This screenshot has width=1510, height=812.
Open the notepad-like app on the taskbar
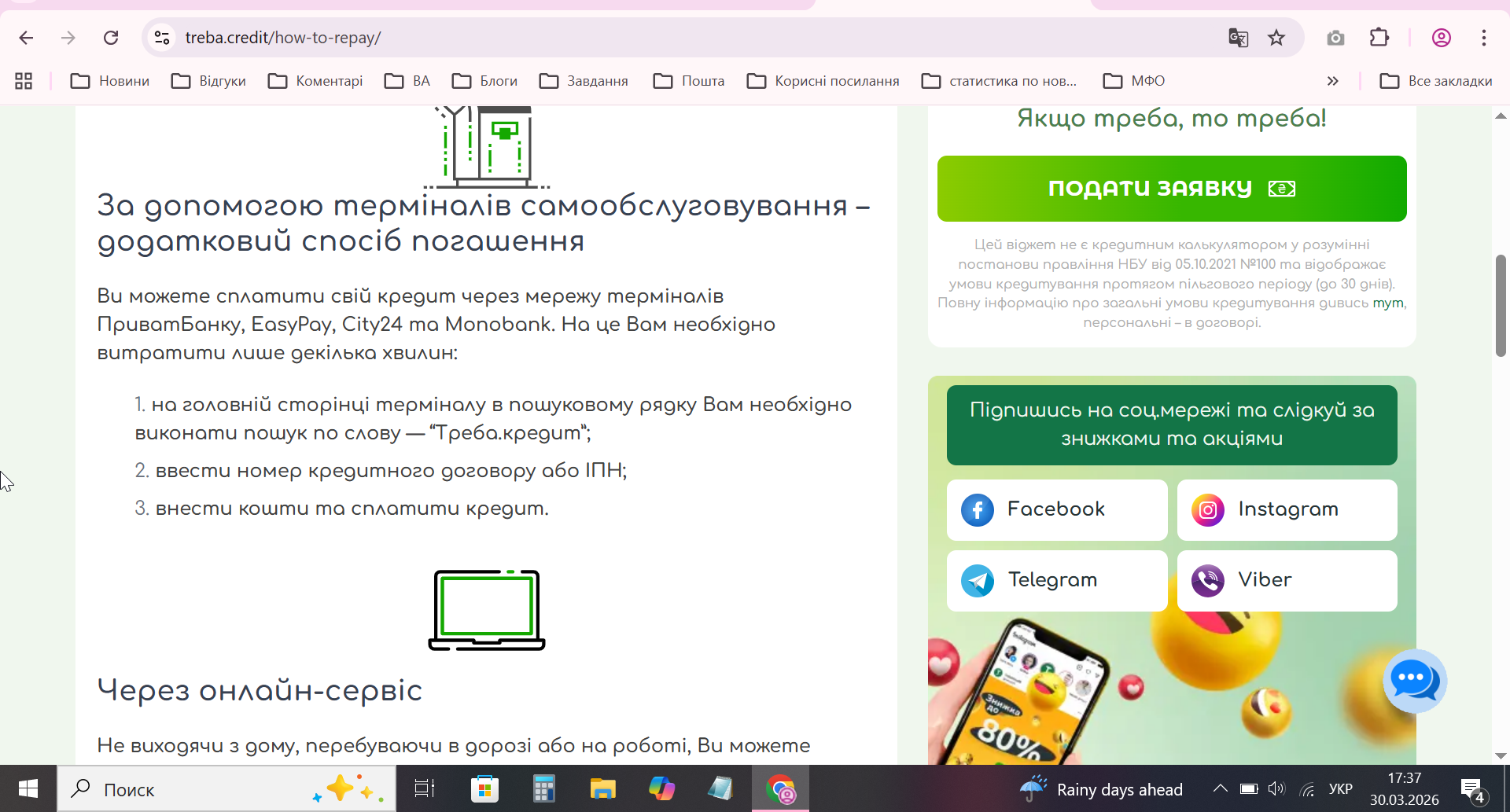720,788
